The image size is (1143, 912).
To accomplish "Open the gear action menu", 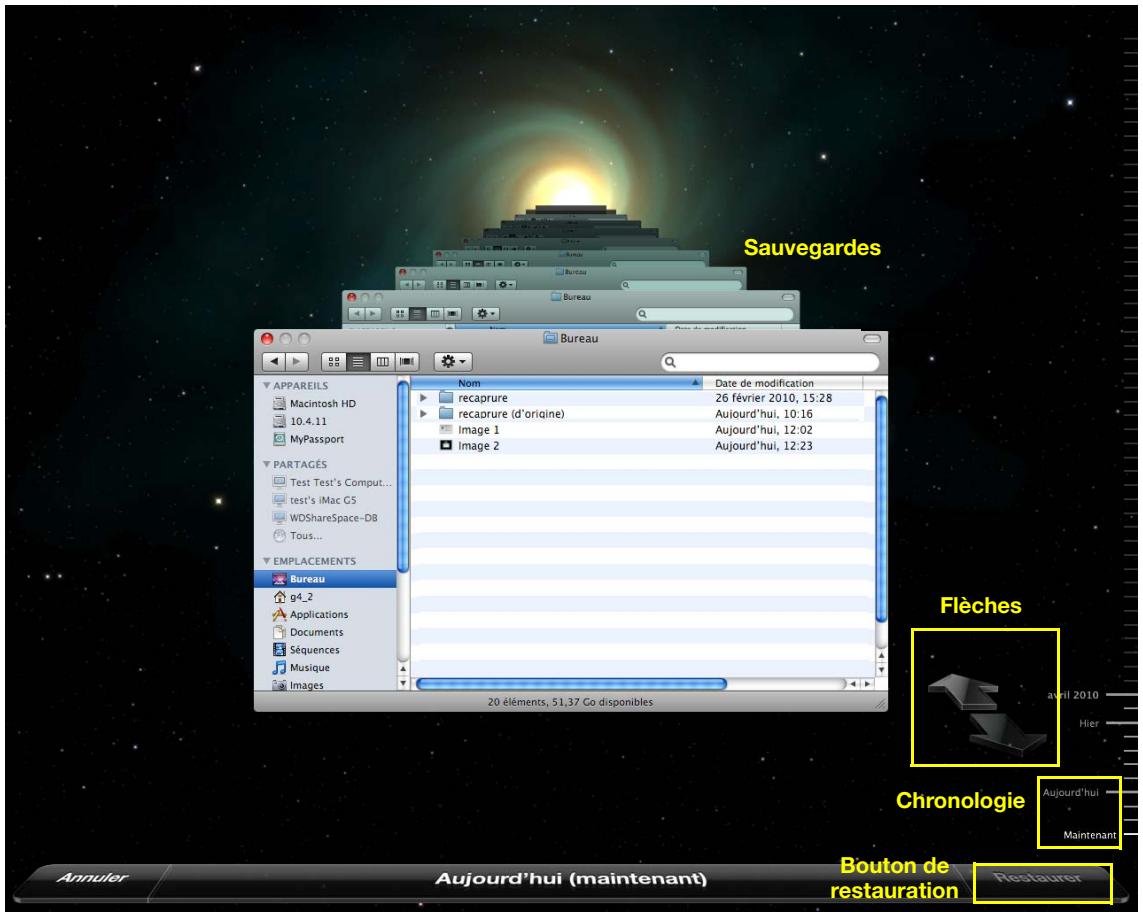I will point(453,362).
